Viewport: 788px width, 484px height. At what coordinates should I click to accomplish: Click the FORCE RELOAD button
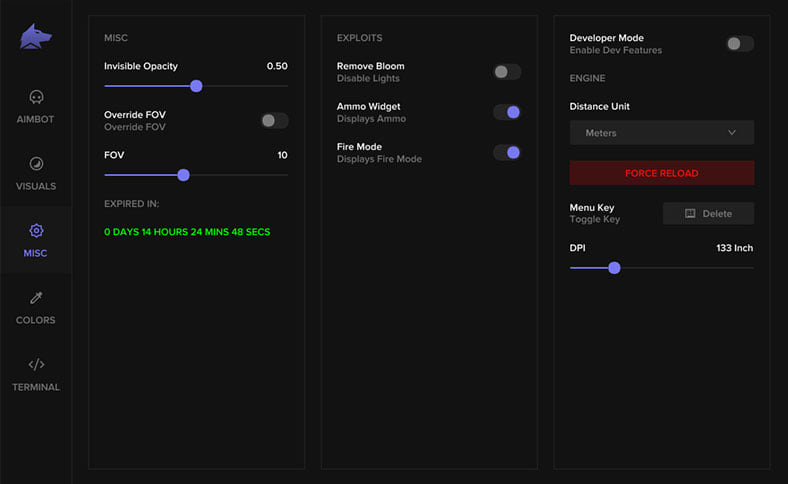coord(662,173)
